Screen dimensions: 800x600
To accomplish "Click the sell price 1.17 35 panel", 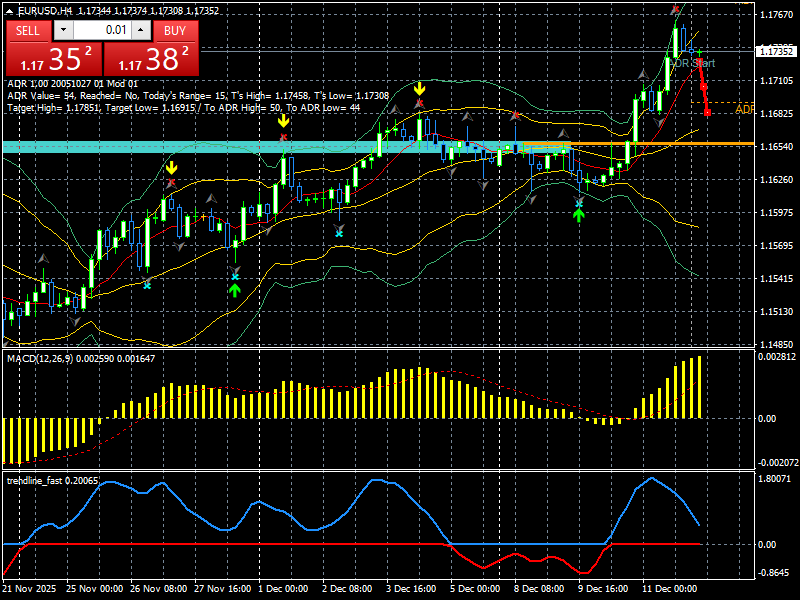I will tap(54, 59).
